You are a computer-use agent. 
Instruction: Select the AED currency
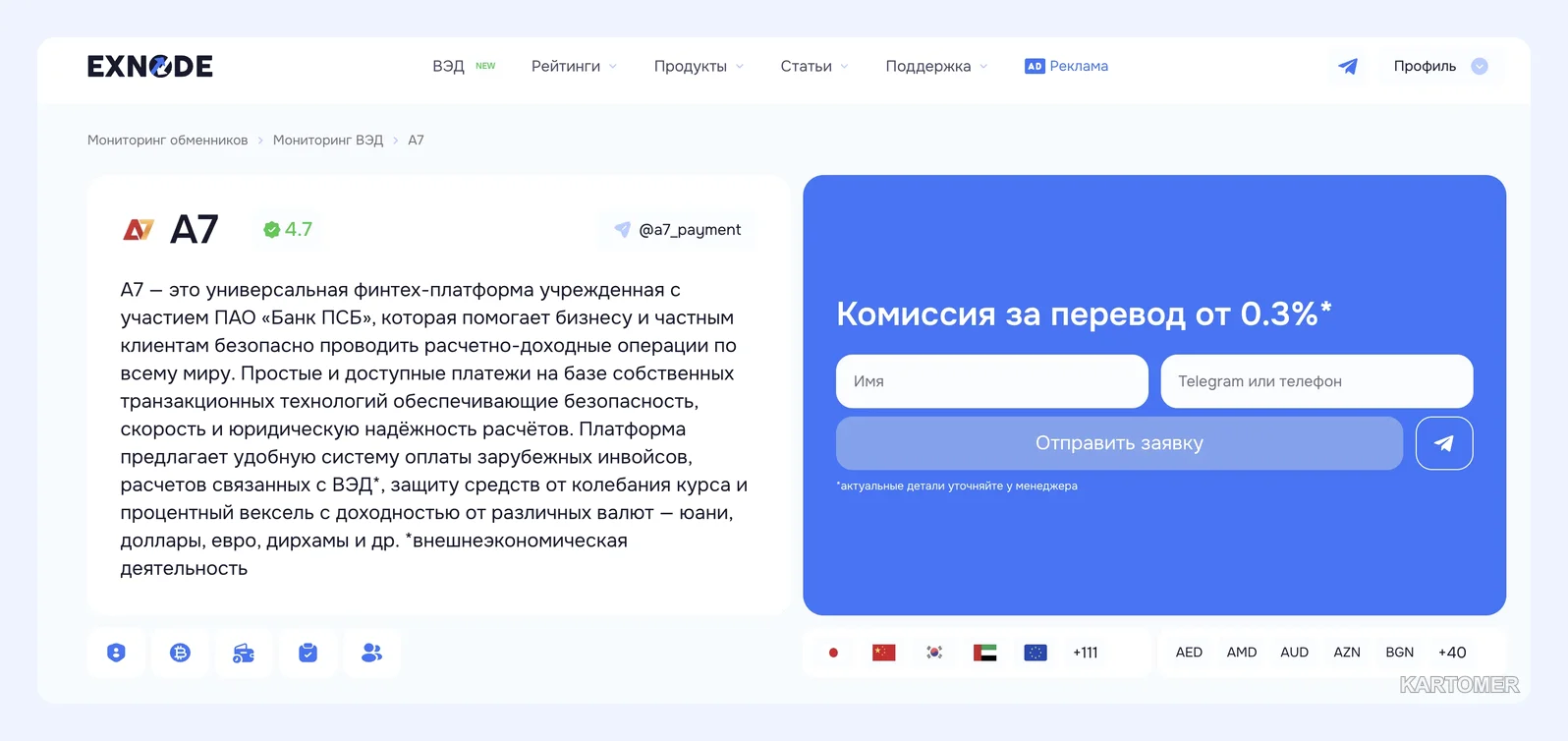[1189, 653]
